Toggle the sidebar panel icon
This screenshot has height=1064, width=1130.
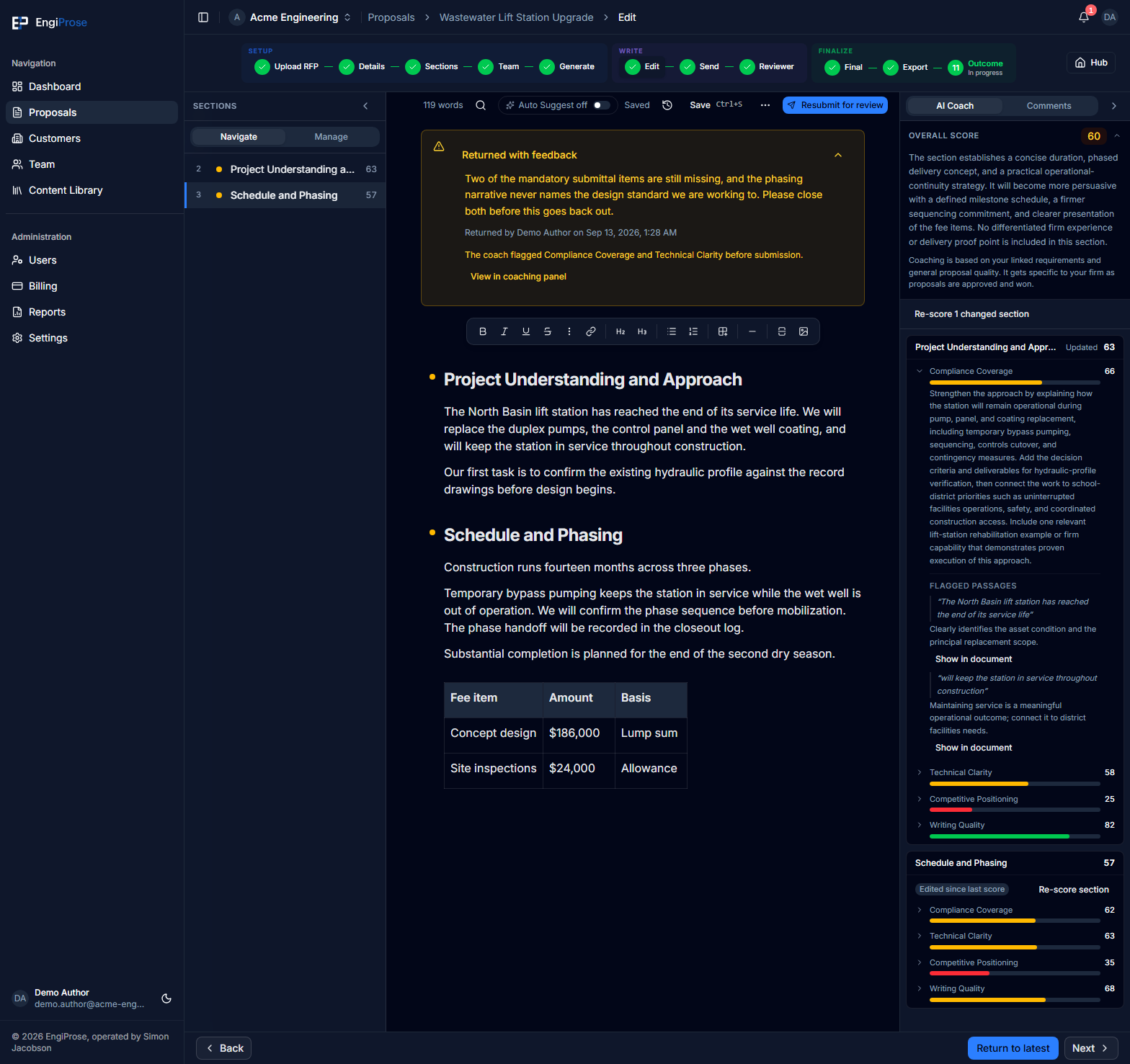tap(203, 17)
